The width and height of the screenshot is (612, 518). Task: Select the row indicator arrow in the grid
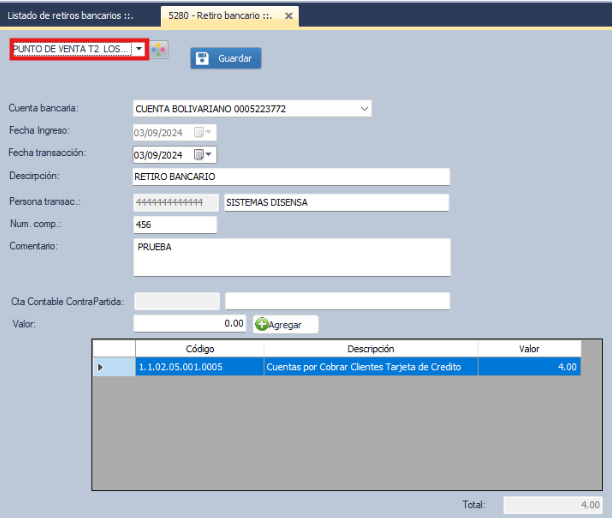click(99, 367)
